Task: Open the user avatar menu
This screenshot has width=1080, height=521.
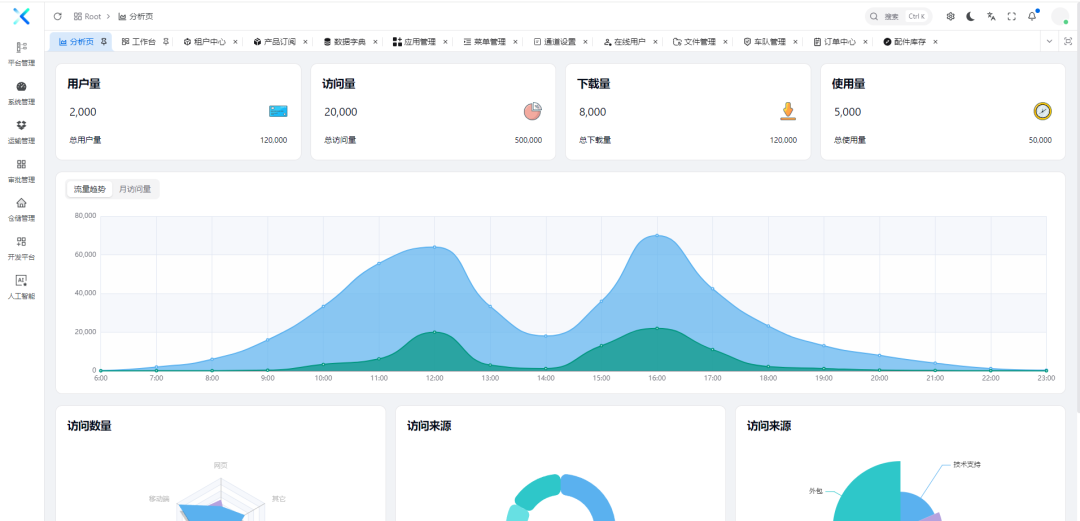Action: (x=1060, y=17)
